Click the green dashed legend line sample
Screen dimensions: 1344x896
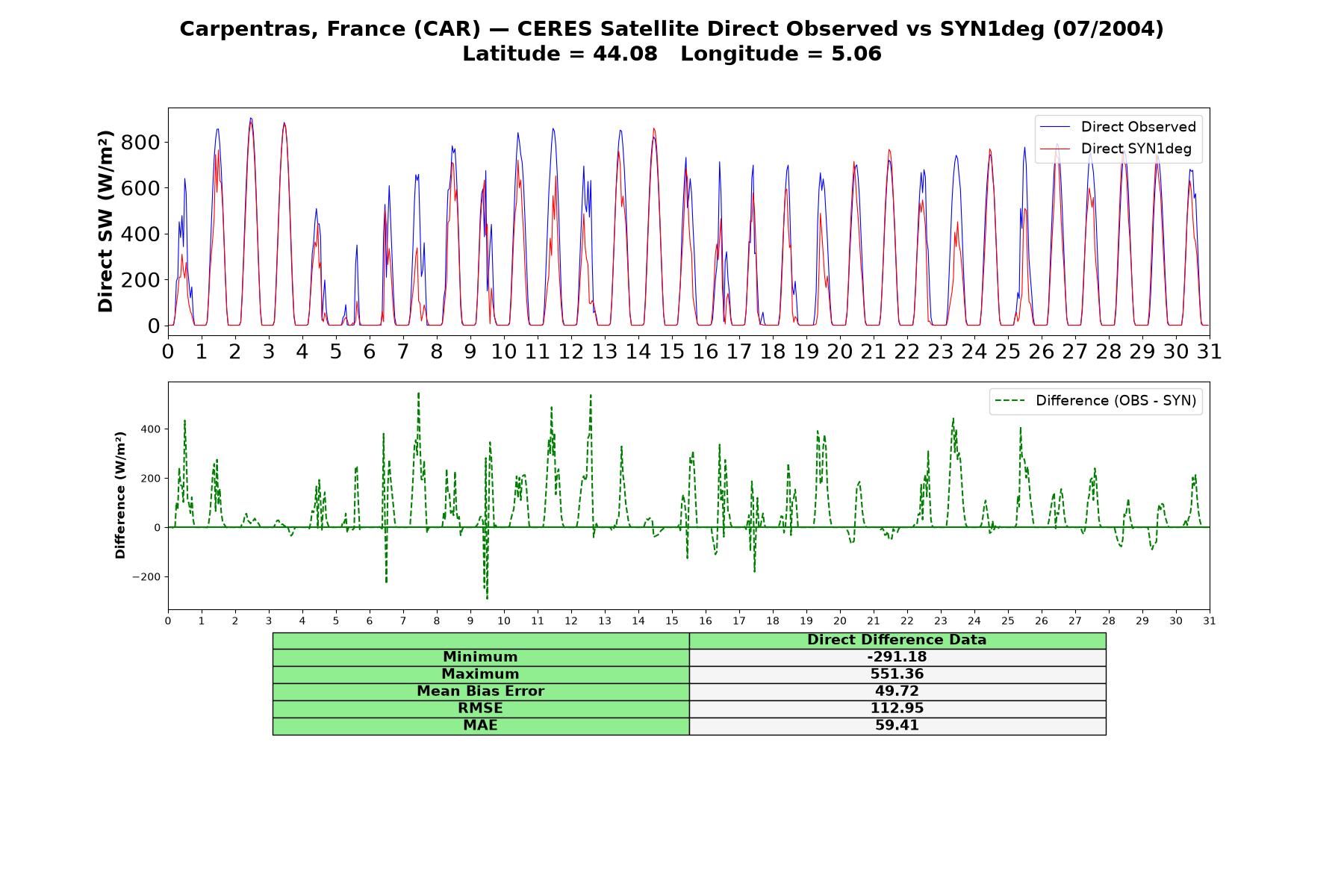point(1009,401)
